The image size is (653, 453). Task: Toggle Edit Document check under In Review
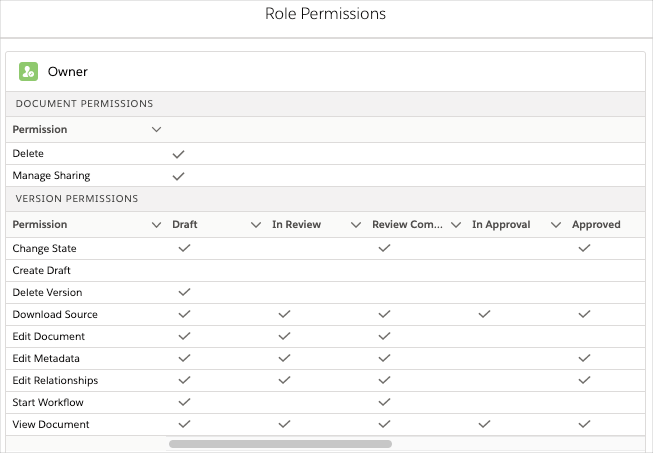click(x=284, y=336)
